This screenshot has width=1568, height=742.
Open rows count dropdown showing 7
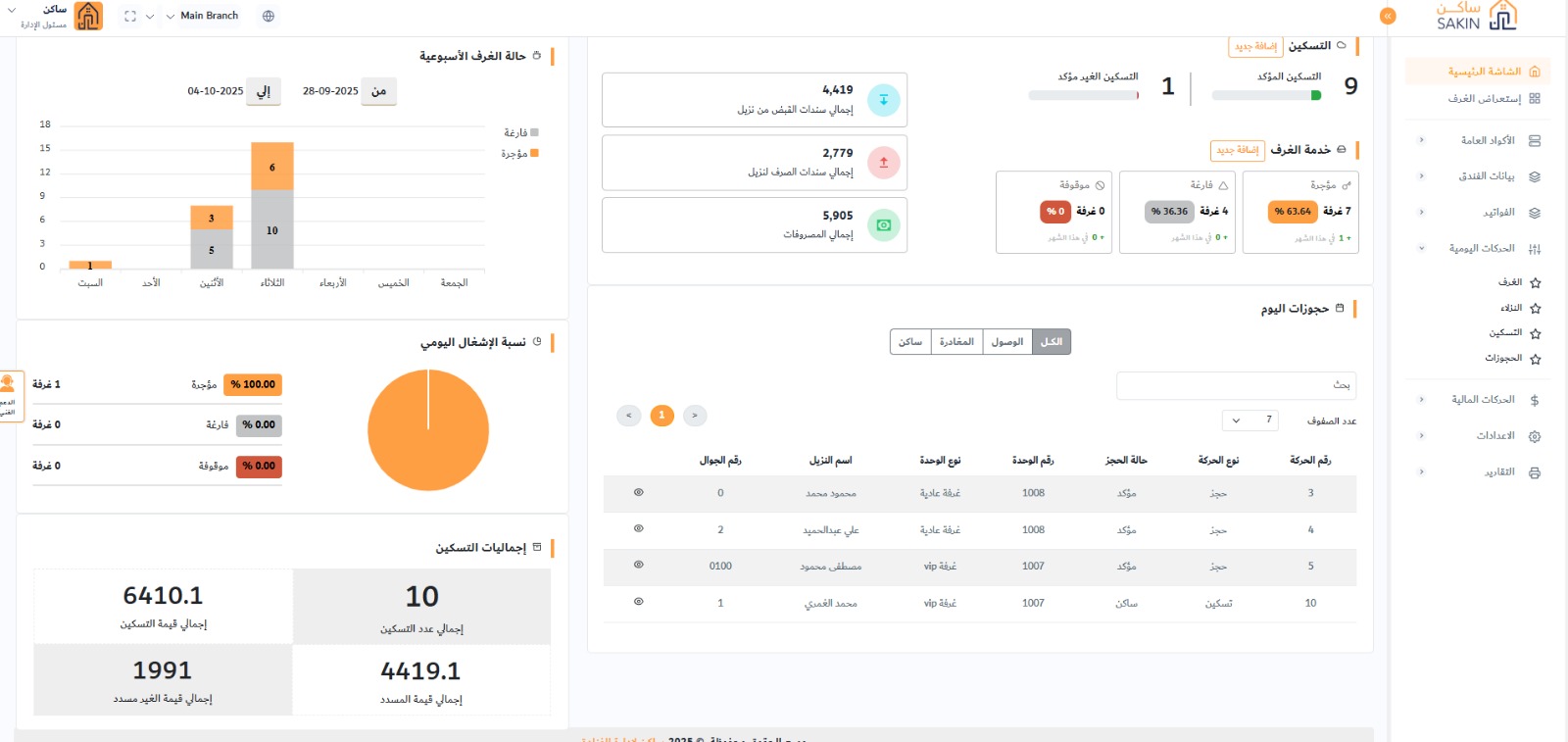1250,420
